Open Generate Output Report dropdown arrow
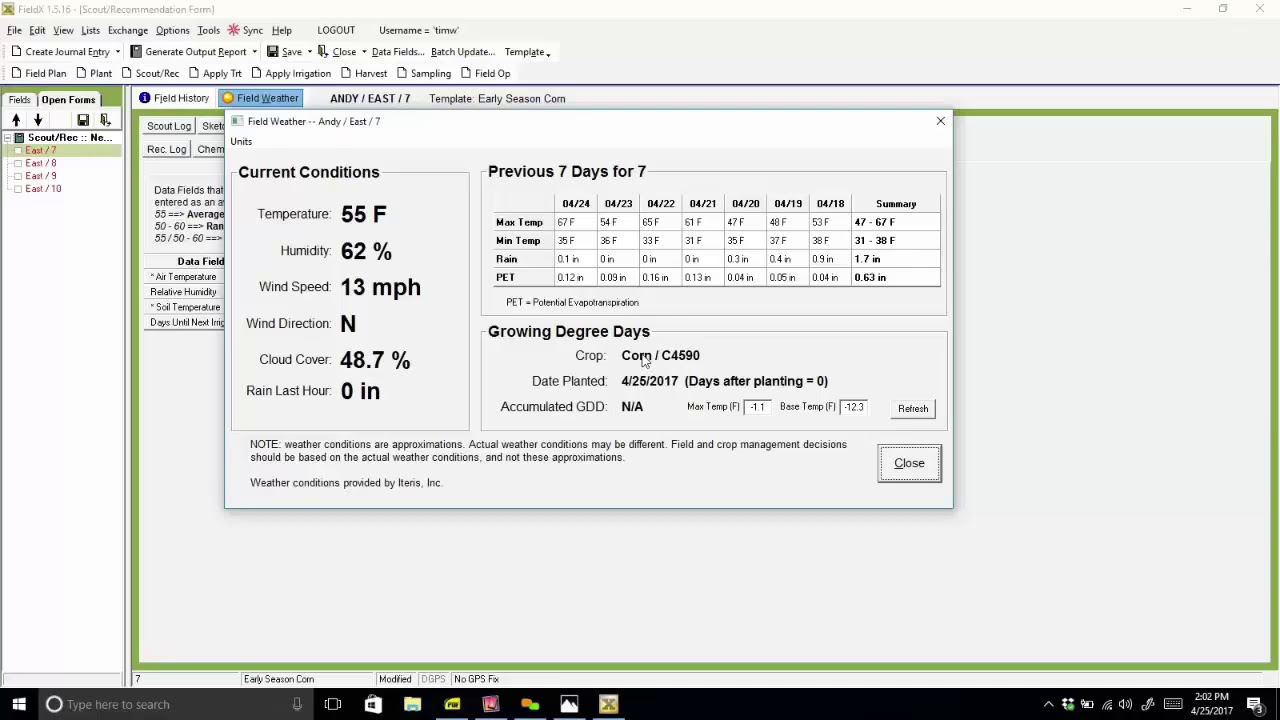The width and height of the screenshot is (1280, 720). click(x=254, y=52)
